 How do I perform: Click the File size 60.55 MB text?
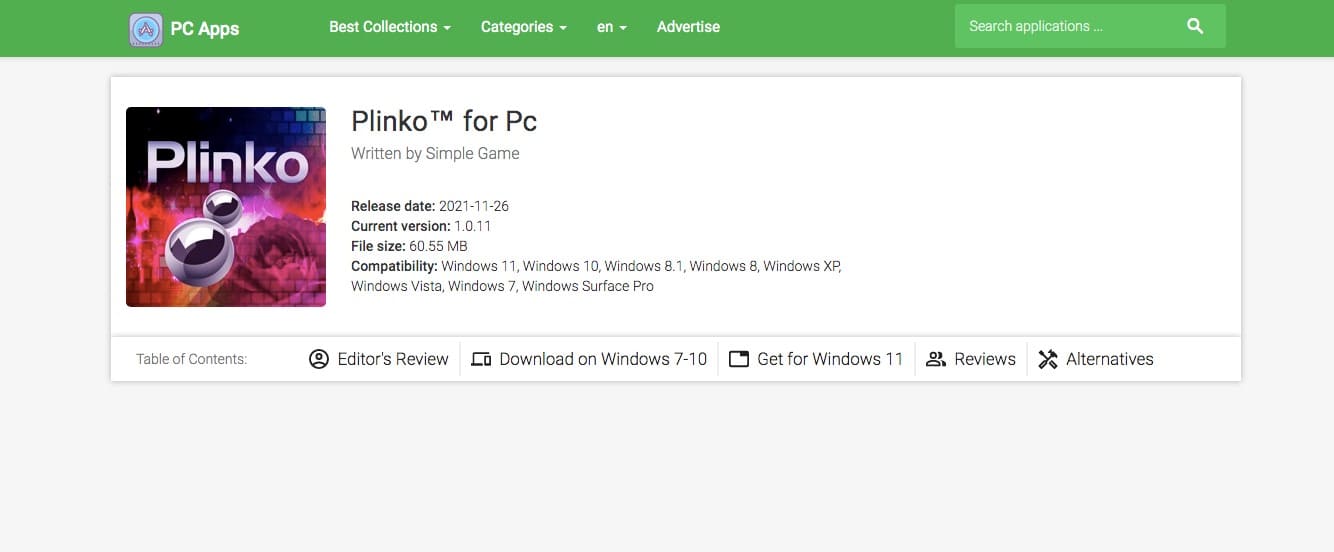tap(409, 246)
